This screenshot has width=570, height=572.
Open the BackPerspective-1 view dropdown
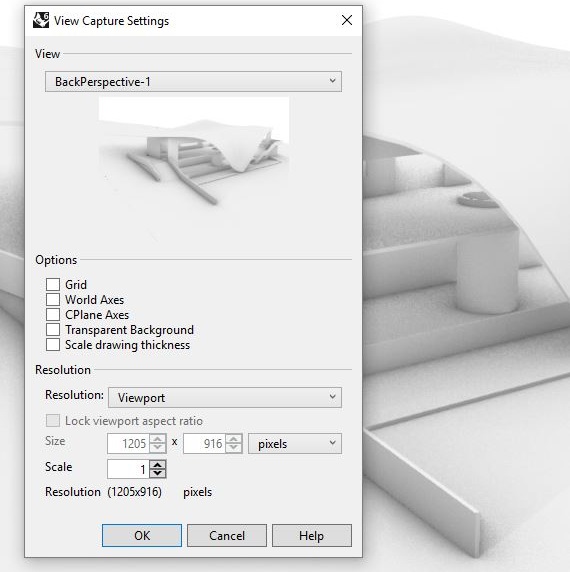coord(193,81)
